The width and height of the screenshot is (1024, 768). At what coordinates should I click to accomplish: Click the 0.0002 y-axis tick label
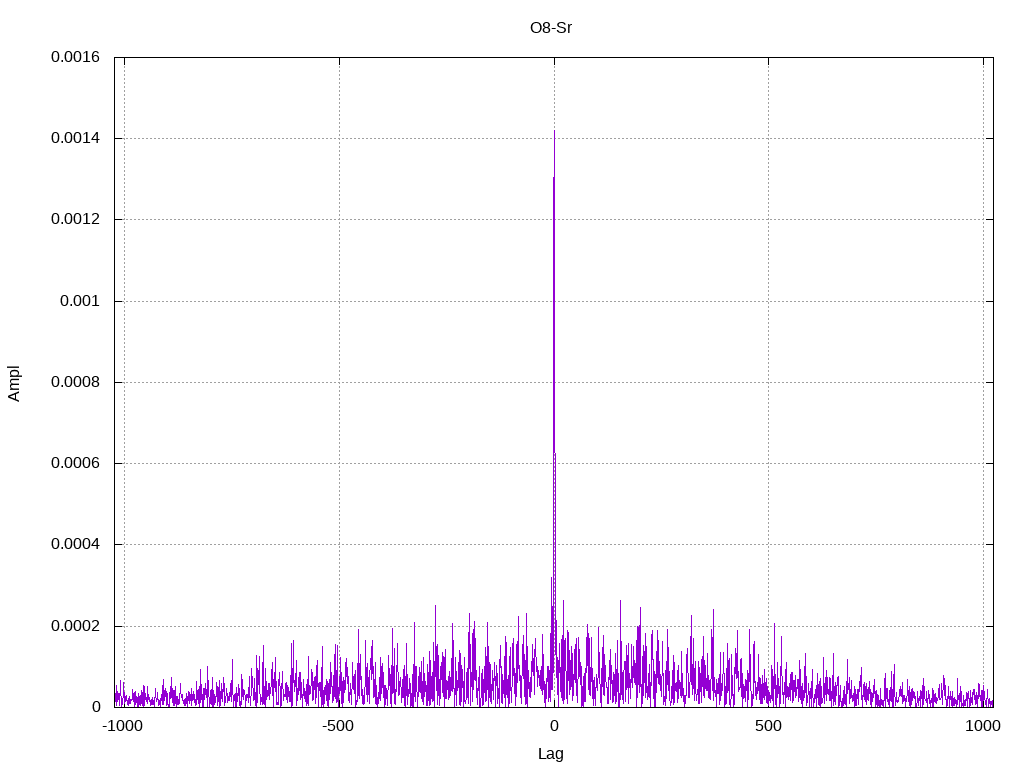click(x=75, y=626)
